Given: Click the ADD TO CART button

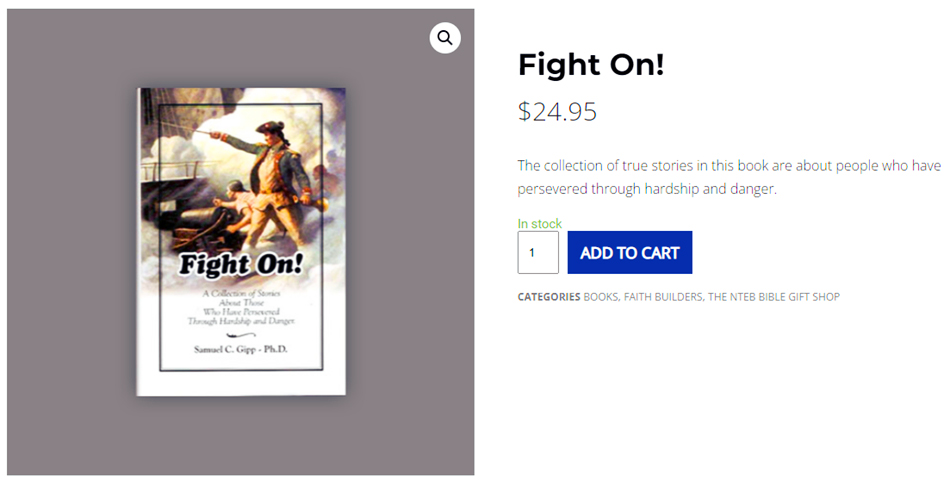Looking at the screenshot, I should [x=629, y=253].
